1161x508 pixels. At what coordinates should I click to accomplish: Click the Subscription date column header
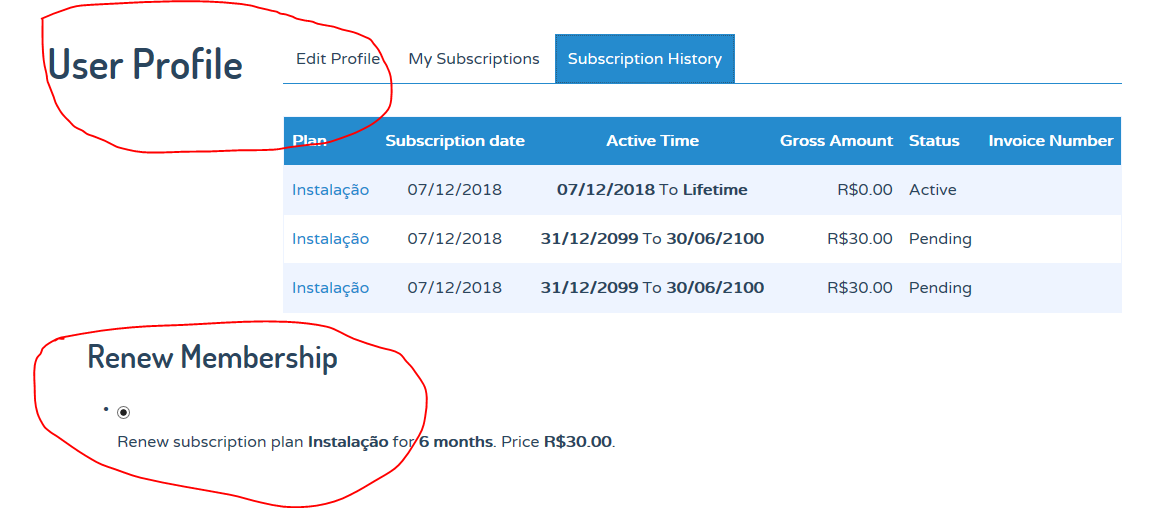(455, 141)
